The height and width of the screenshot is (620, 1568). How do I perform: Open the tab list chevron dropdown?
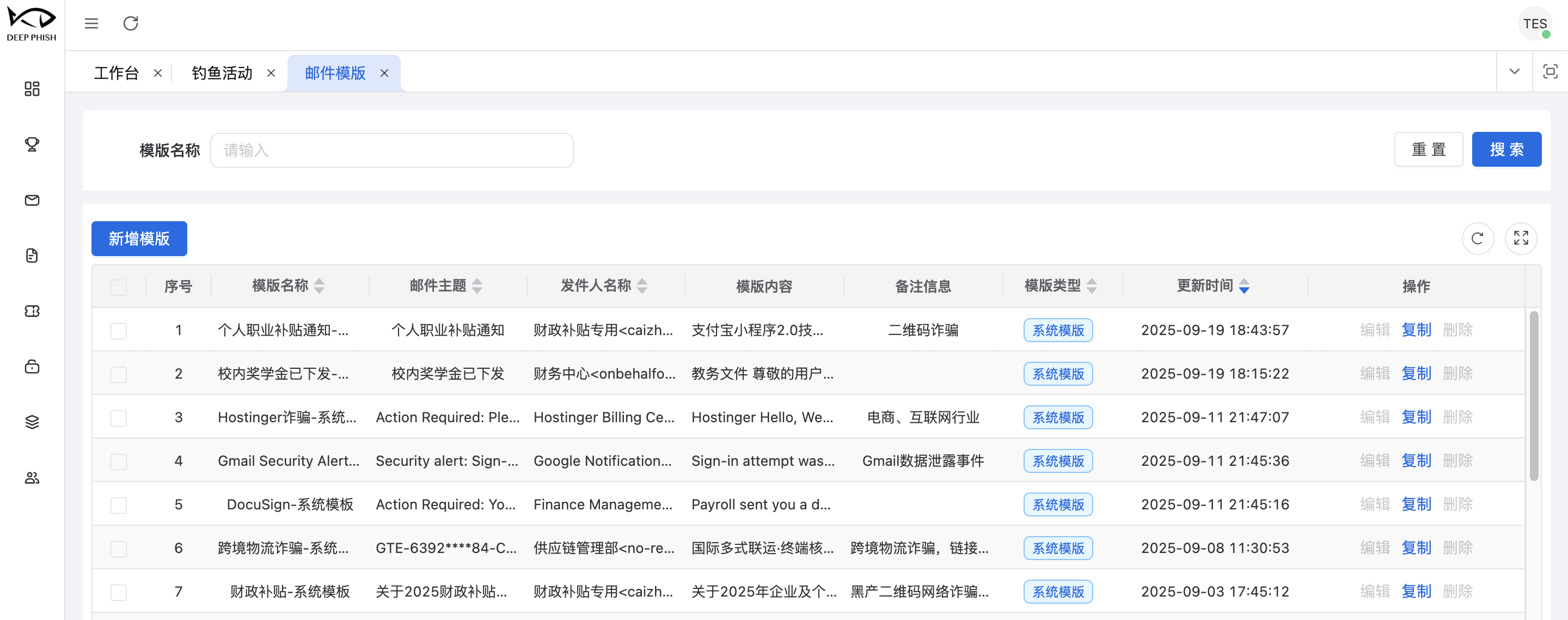coord(1514,72)
